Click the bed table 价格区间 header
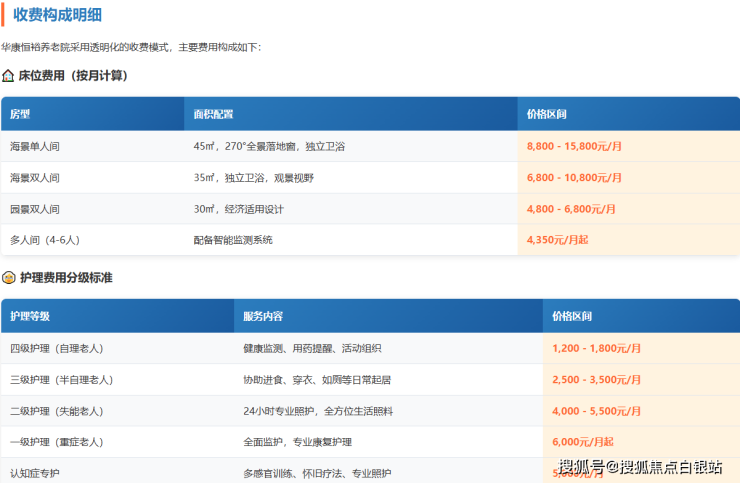The image size is (740, 483). coord(547,114)
